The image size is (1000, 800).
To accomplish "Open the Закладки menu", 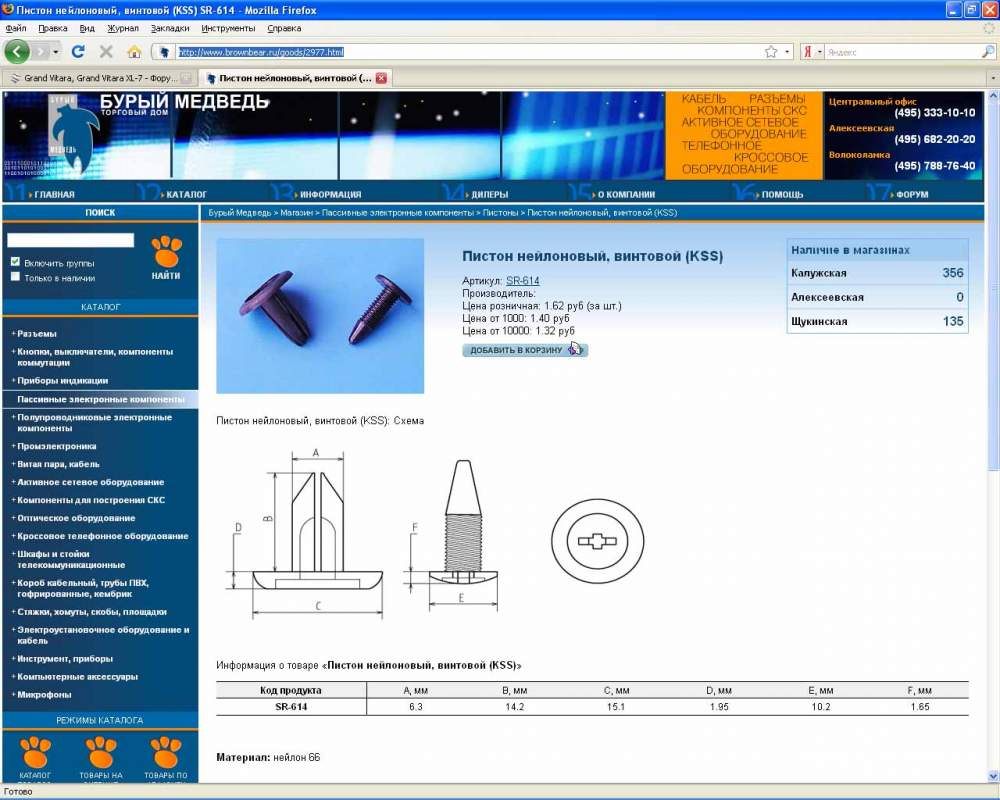I will 170,28.
